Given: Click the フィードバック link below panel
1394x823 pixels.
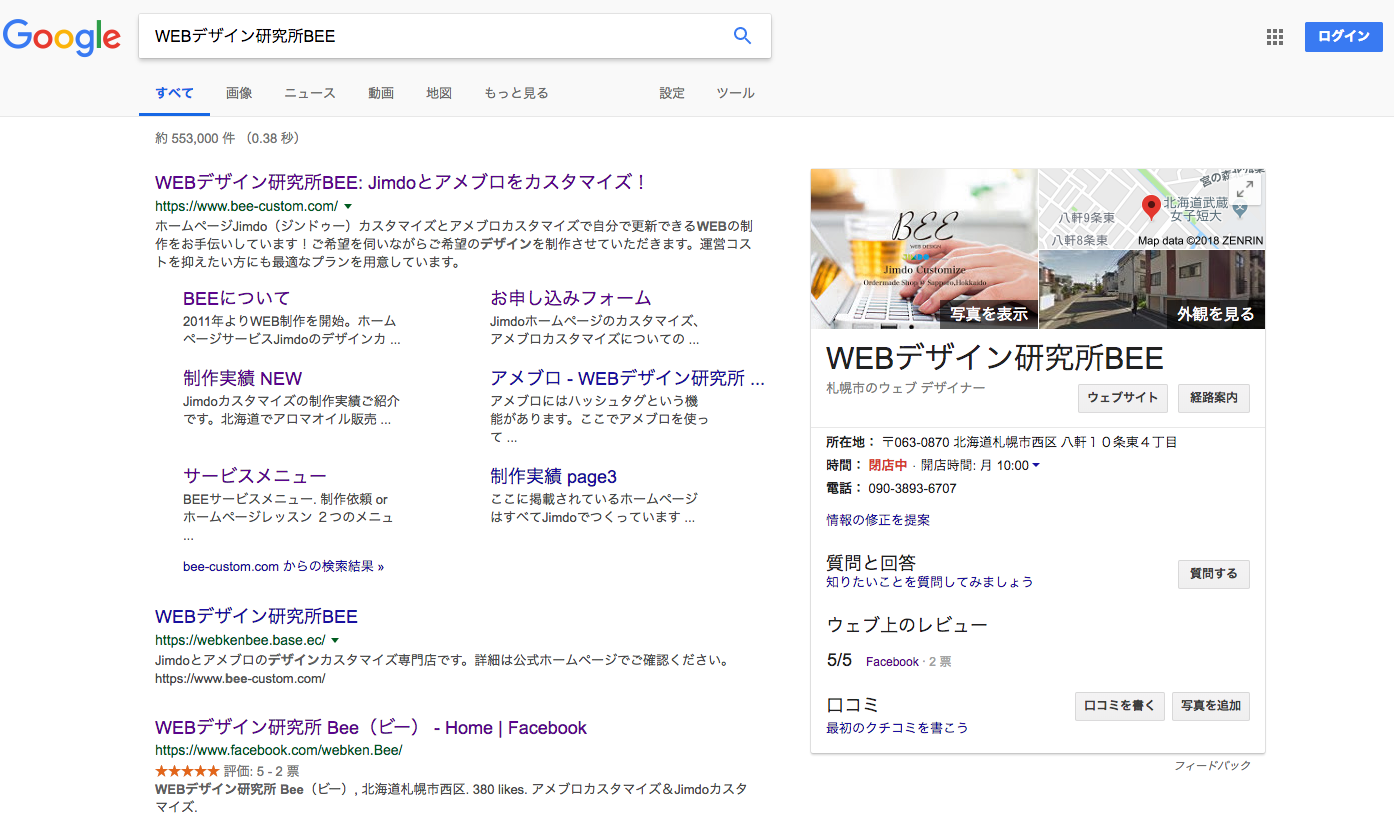Looking at the screenshot, I should point(1212,766).
